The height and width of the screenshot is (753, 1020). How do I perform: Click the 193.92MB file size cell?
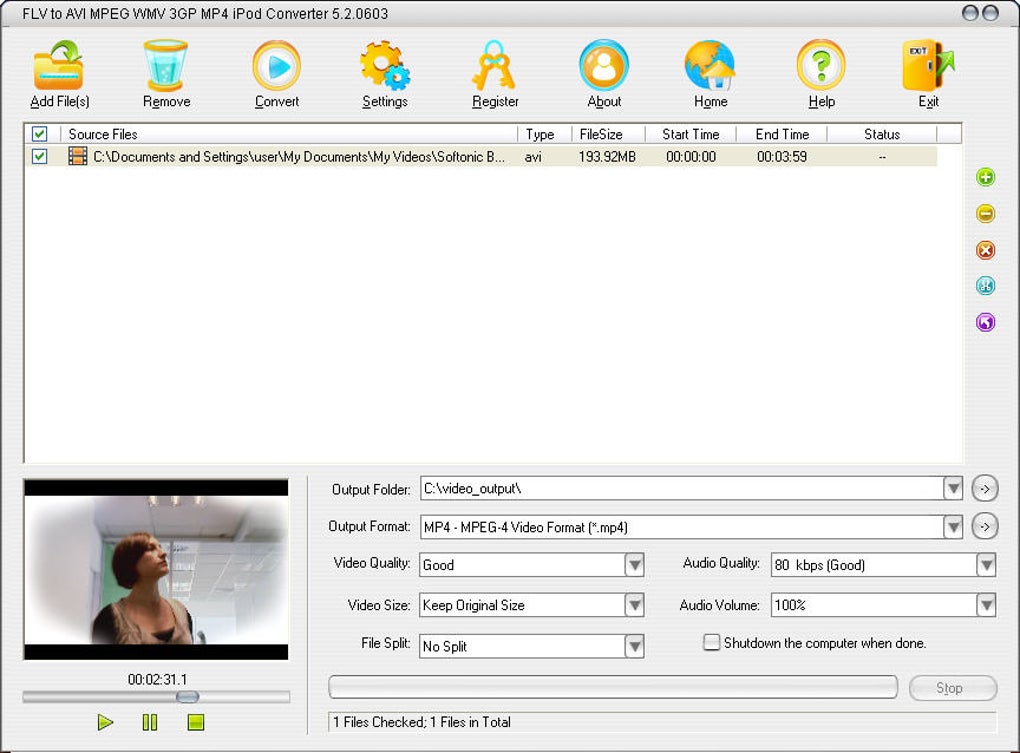pos(607,157)
